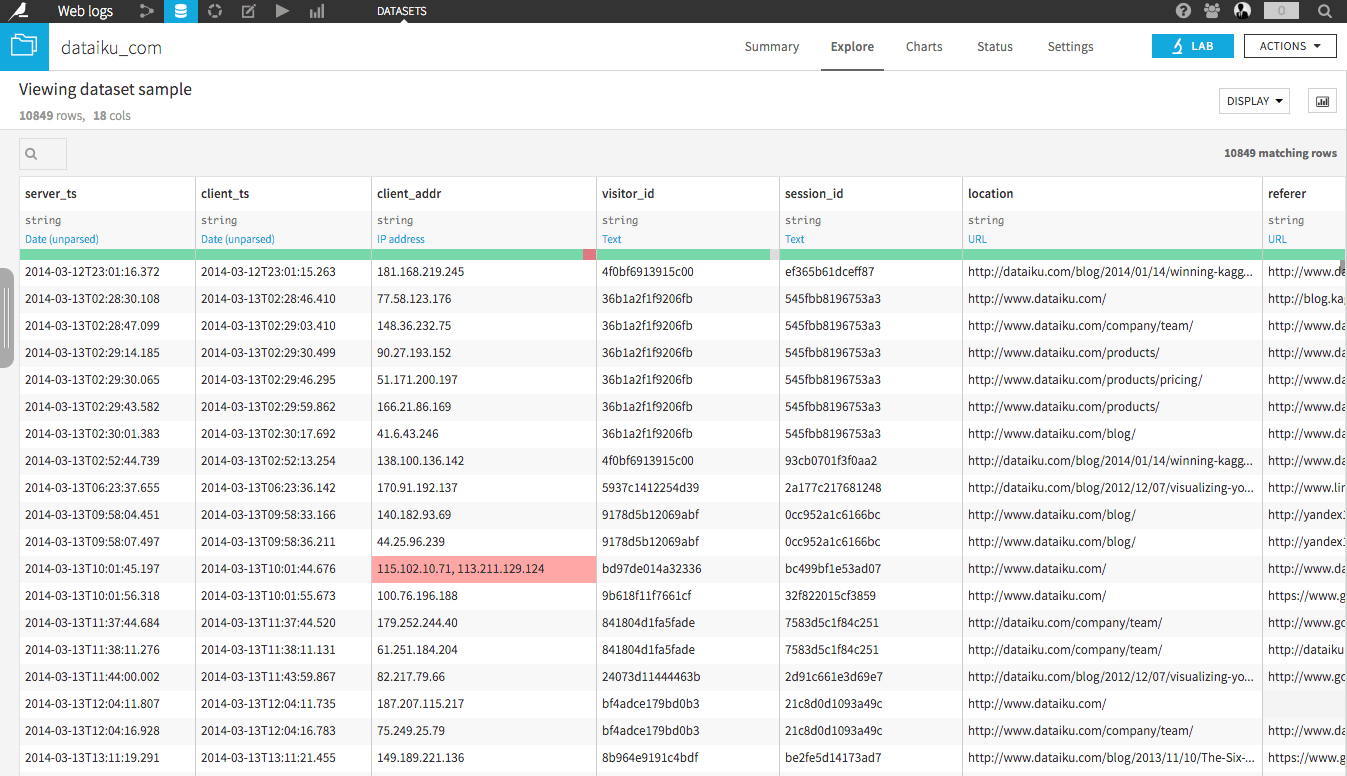
Task: Select invalid cell 115.102.10.71, 113.211.129.124
Action: point(484,569)
